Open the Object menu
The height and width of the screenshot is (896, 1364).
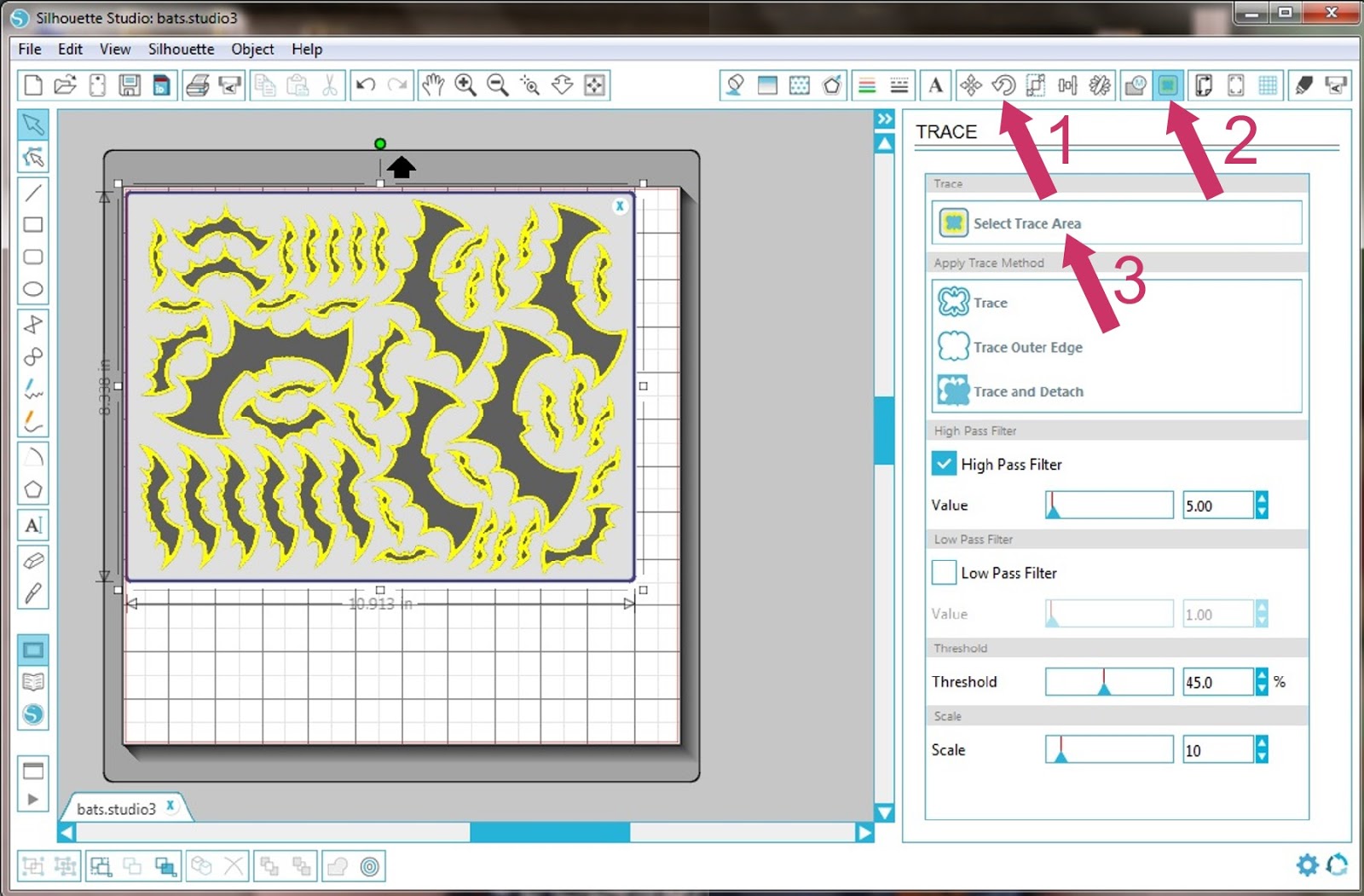(x=253, y=49)
